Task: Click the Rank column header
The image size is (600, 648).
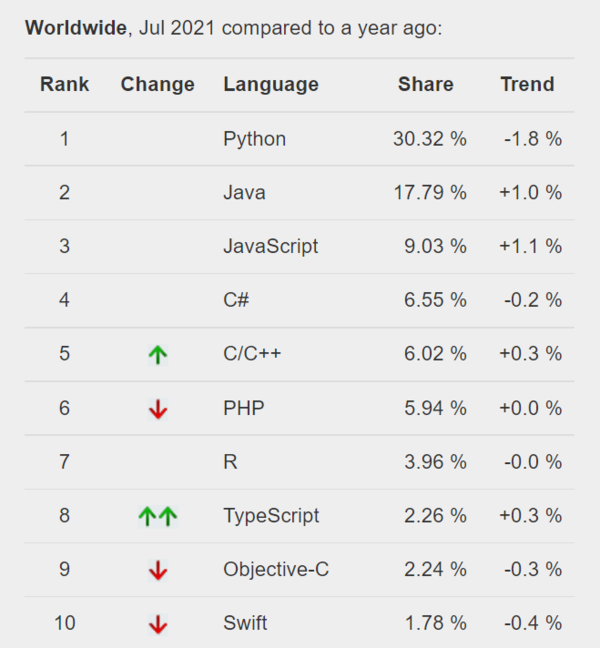Action: [65, 84]
